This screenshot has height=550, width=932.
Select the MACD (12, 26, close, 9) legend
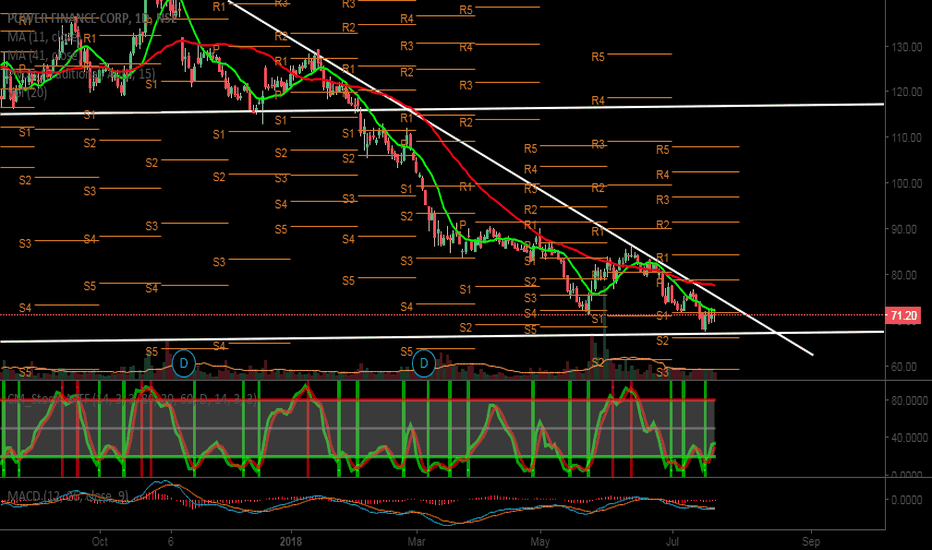[68, 496]
